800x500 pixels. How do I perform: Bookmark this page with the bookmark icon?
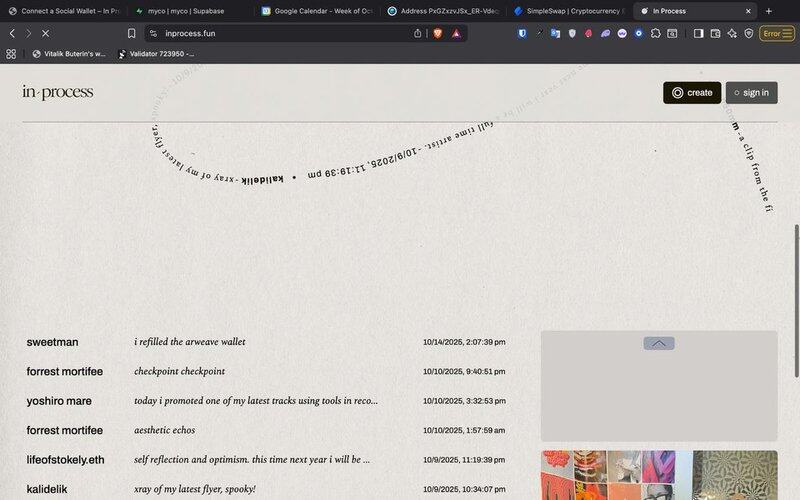point(131,33)
